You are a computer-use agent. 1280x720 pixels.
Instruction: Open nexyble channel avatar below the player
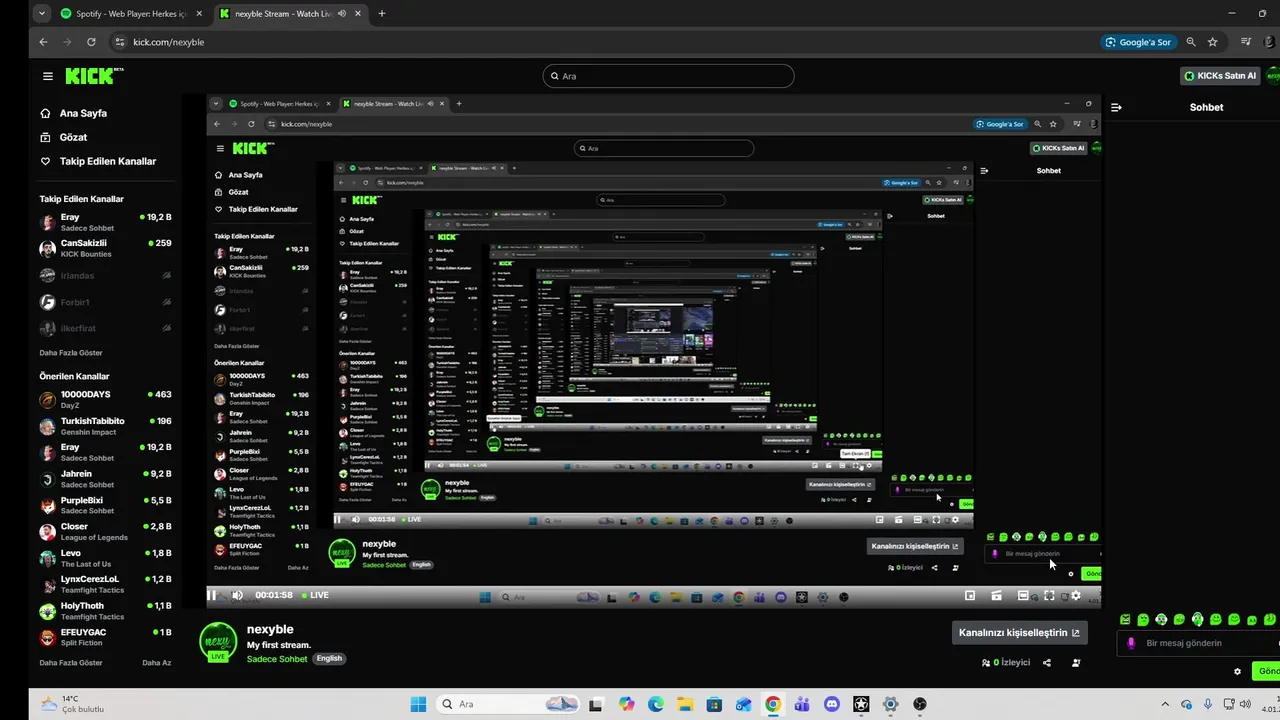pyautogui.click(x=219, y=641)
